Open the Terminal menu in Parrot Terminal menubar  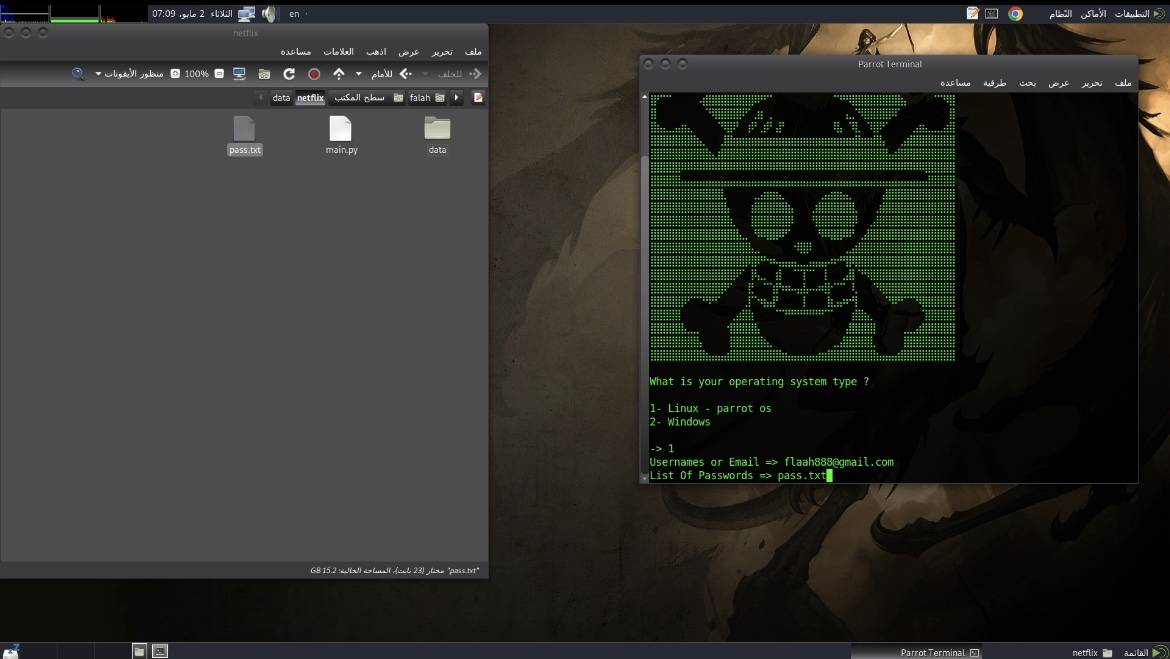tap(994, 83)
